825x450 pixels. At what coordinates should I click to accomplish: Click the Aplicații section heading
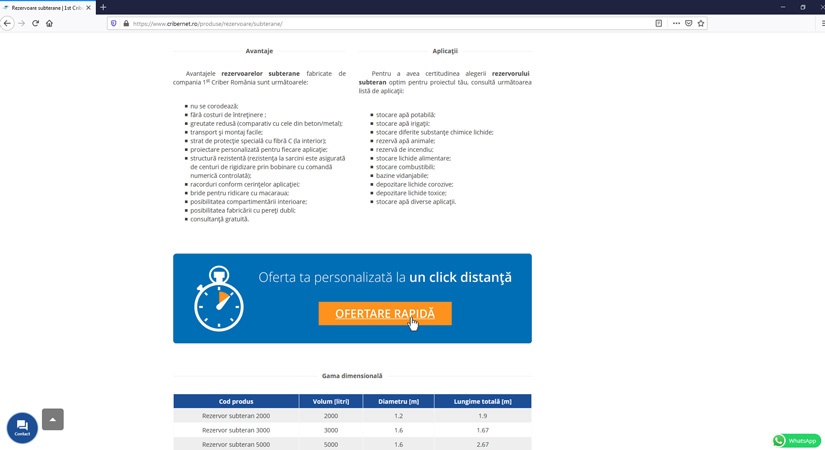click(x=445, y=51)
